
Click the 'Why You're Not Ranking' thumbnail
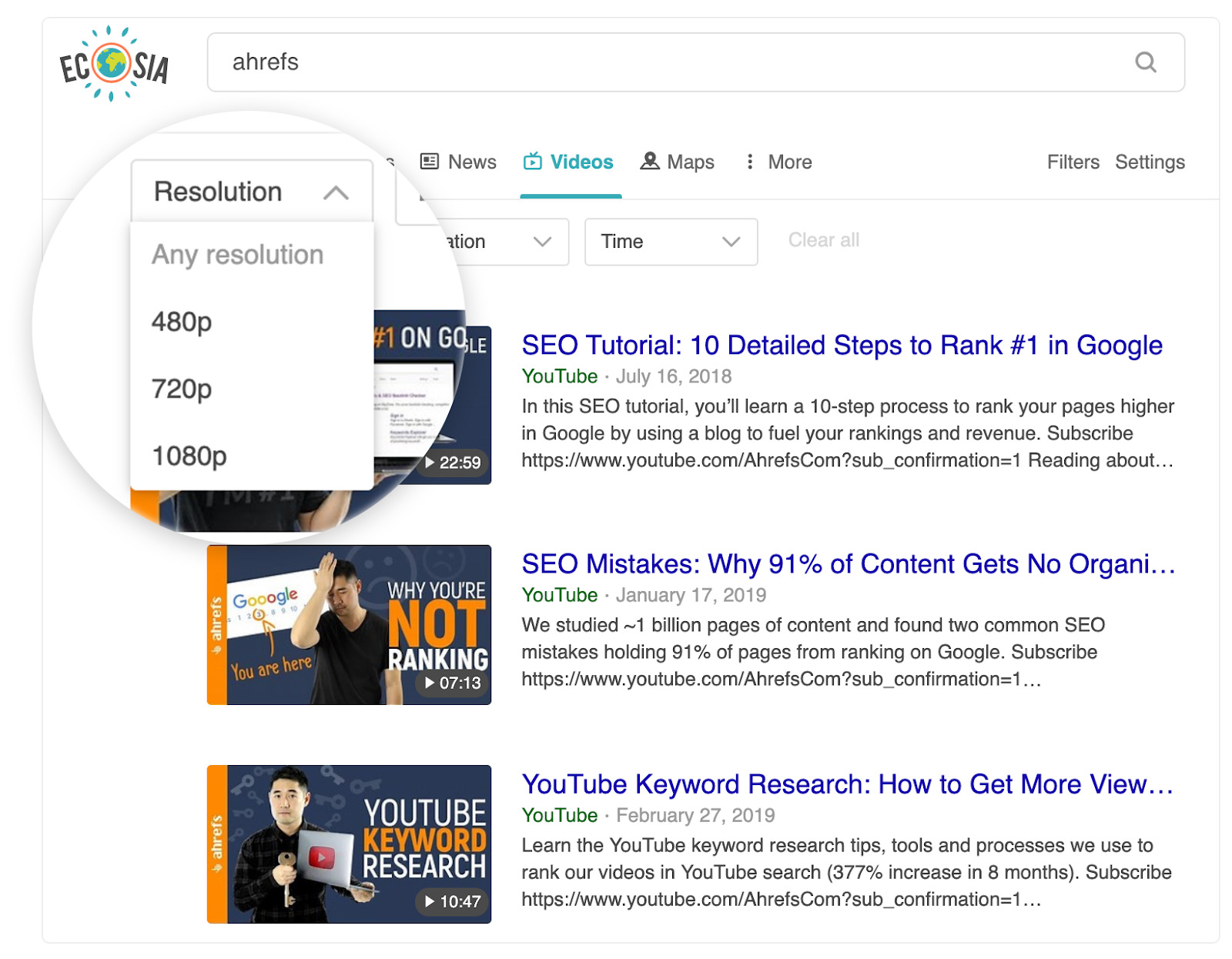(349, 625)
